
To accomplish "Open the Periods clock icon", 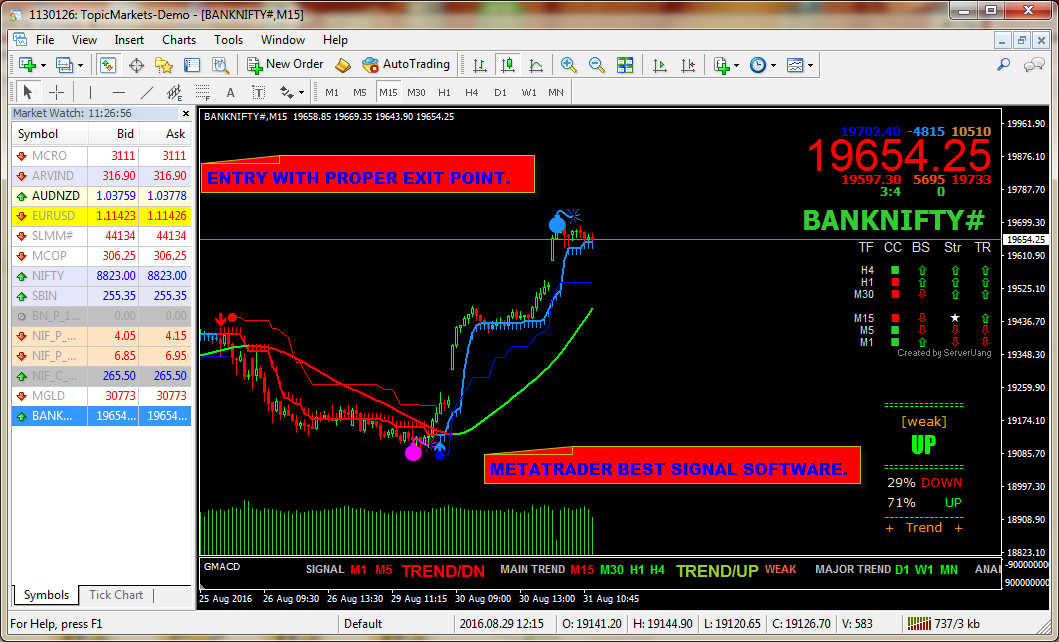I will click(758, 65).
